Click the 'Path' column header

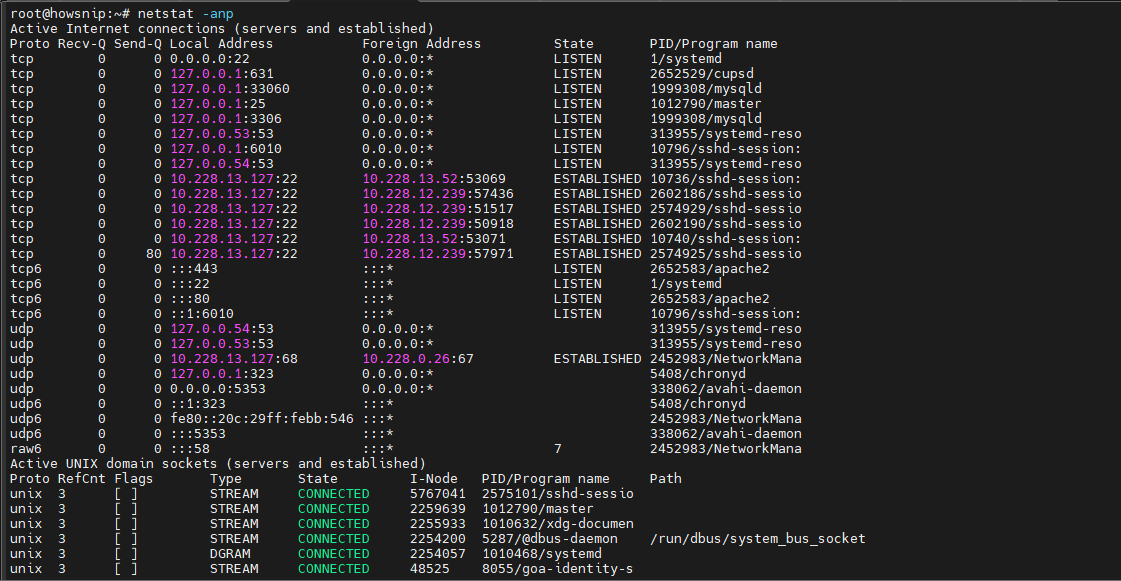pos(666,479)
